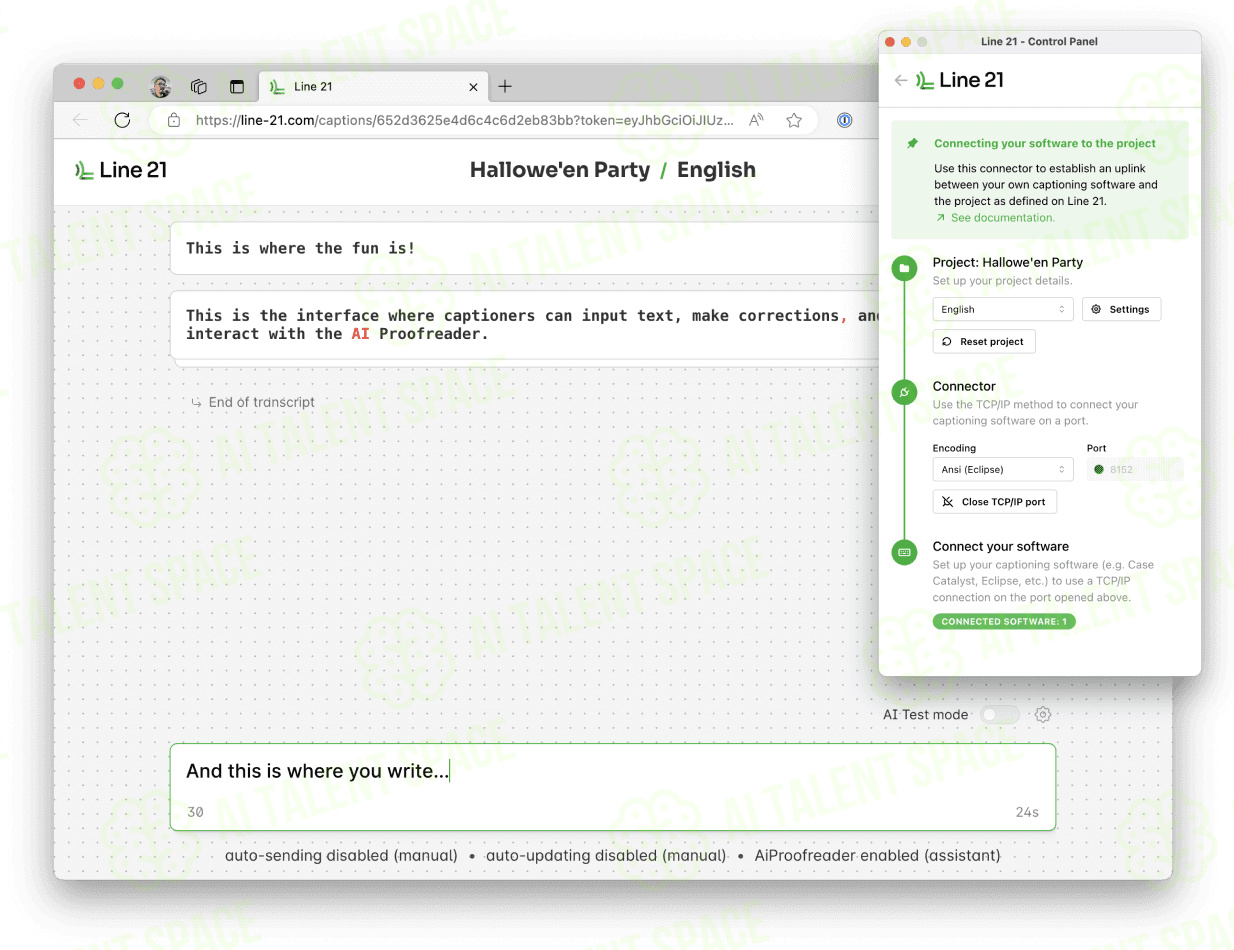
Task: Click the red AI highlighted word
Action: (360, 334)
